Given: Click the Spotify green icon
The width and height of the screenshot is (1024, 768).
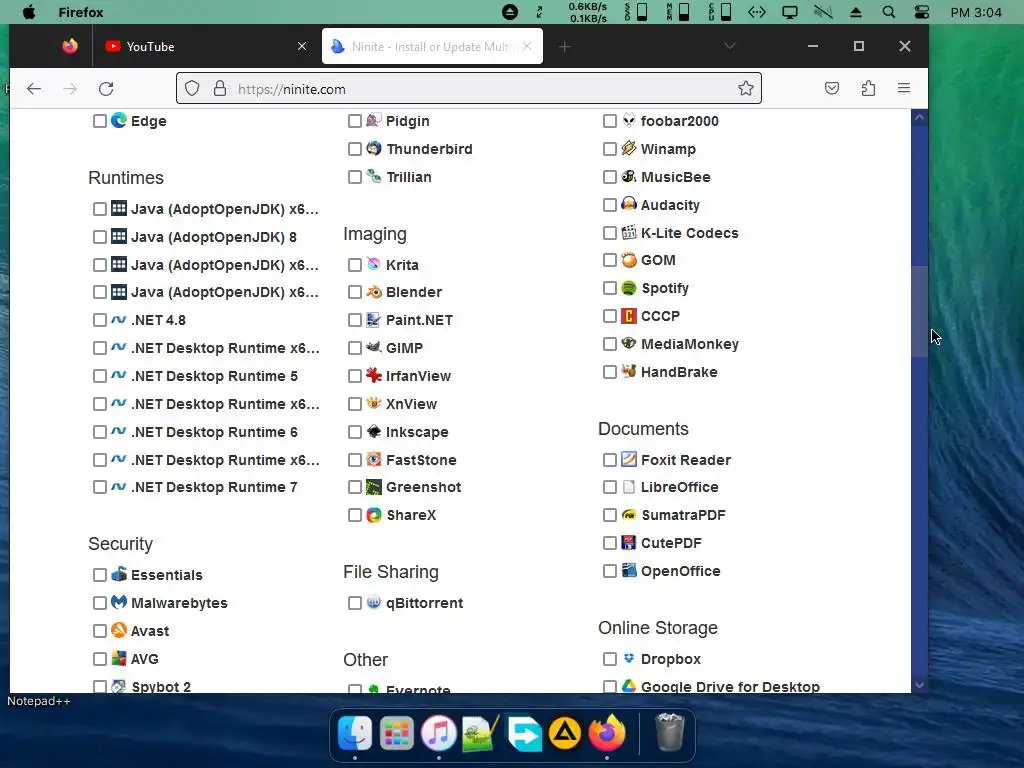Looking at the screenshot, I should pos(628,288).
